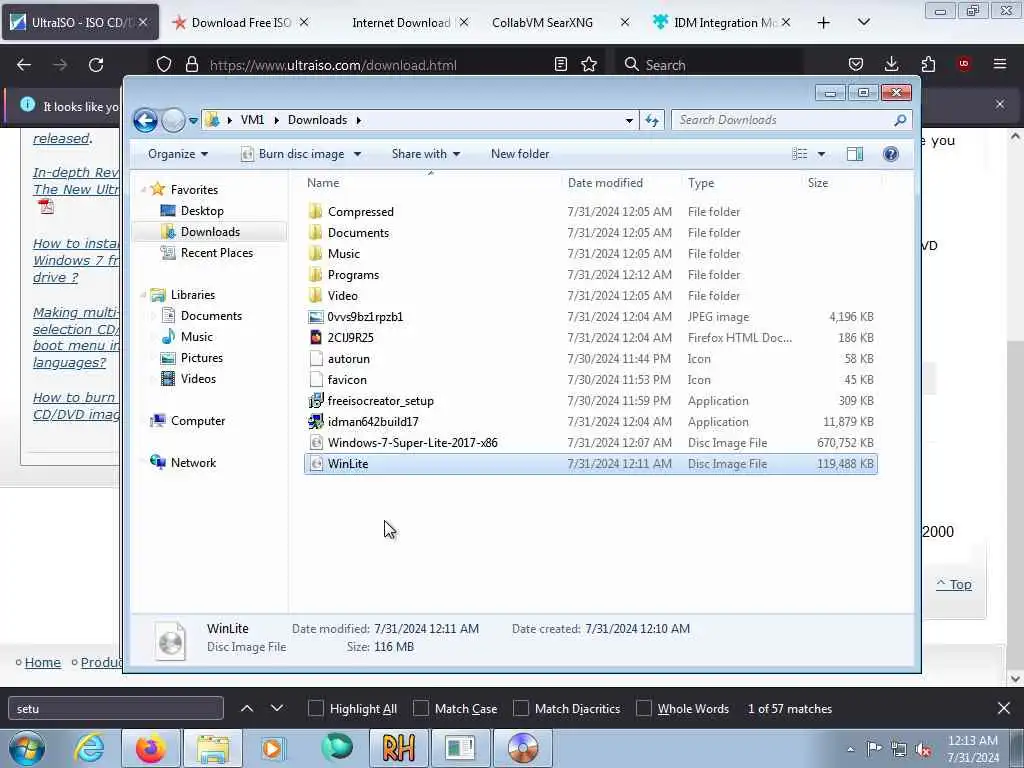This screenshot has height=768, width=1024.
Task: Change your view icon in Explorer toolbar
Action: [800, 154]
